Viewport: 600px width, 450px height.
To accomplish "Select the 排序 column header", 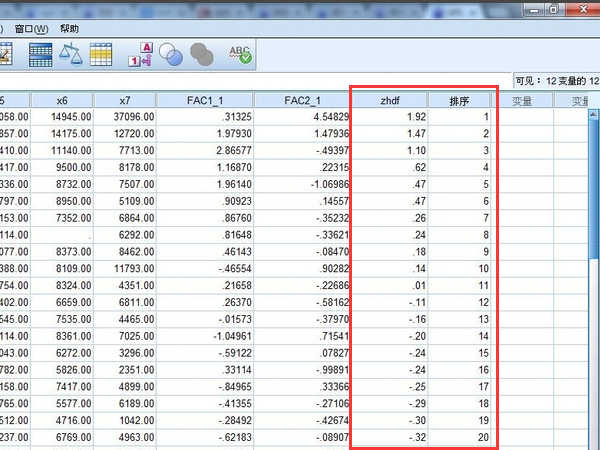I will point(461,100).
